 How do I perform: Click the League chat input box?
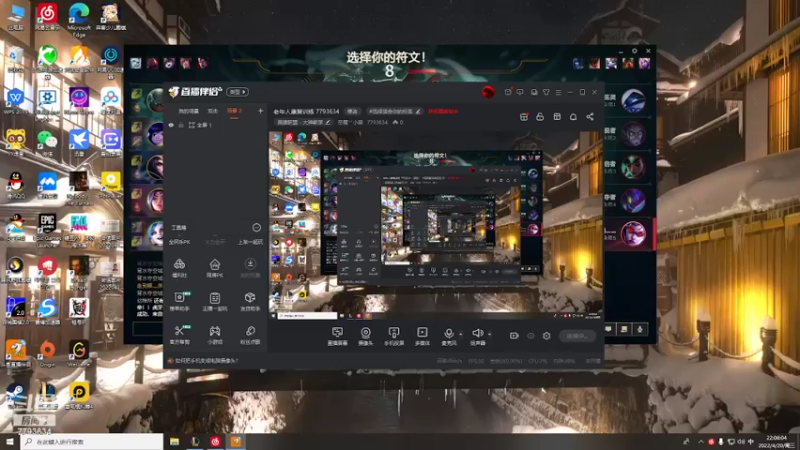[x=148, y=329]
